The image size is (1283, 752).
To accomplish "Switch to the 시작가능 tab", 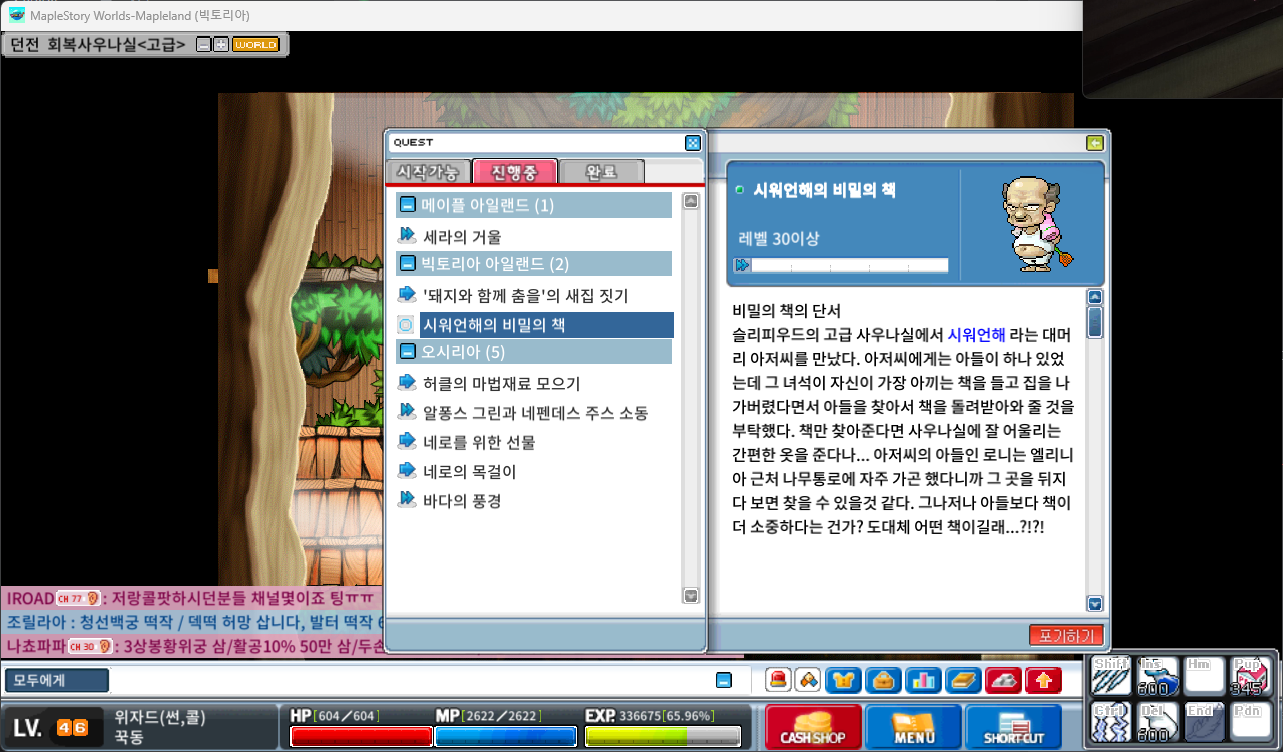I will pos(428,172).
